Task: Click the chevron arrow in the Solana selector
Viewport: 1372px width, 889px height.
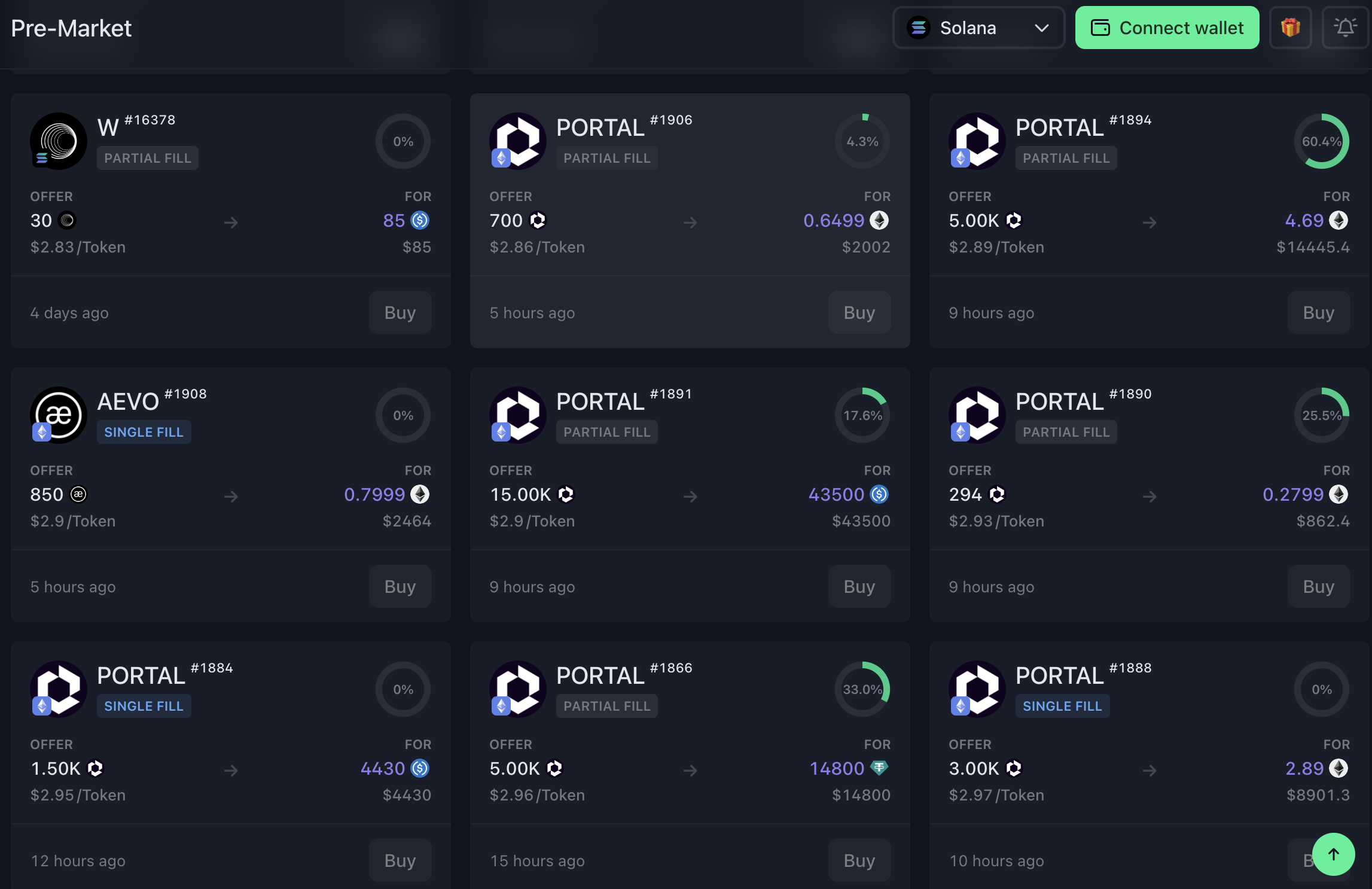Action: 1042,28
